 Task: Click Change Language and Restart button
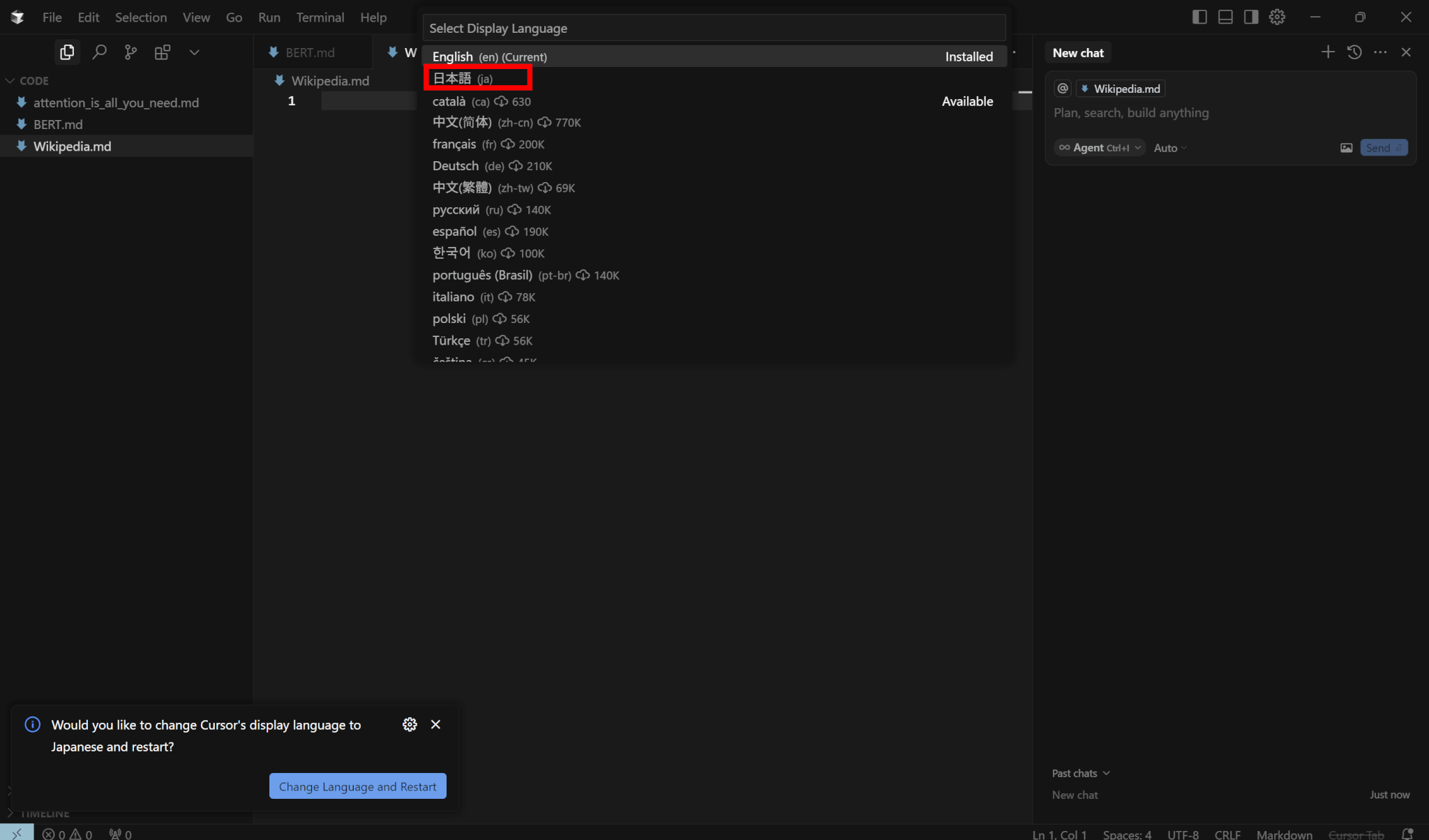pos(357,786)
